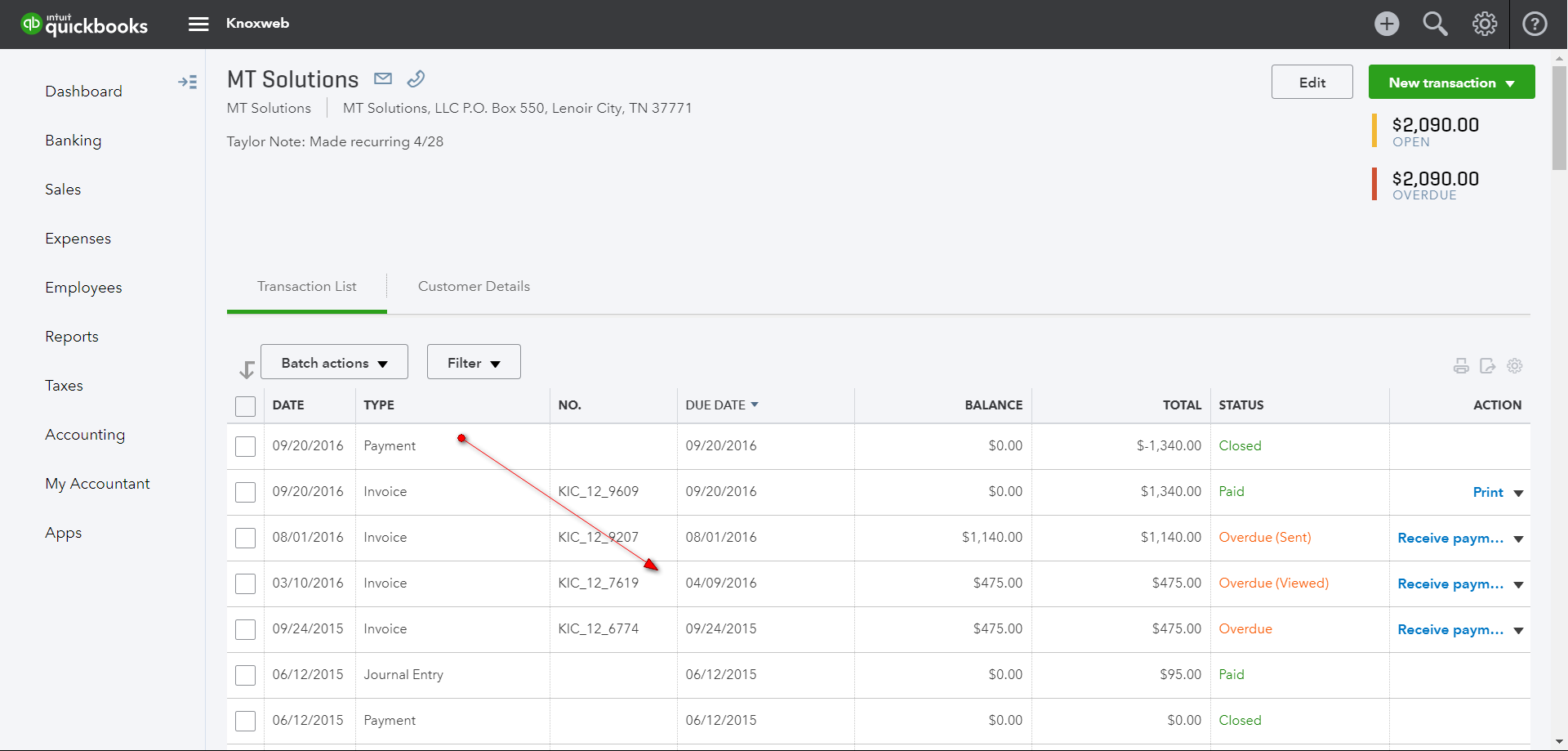Select checkbox for invoice KIC_12_7619 row
The height and width of the screenshot is (751, 1568).
[245, 583]
